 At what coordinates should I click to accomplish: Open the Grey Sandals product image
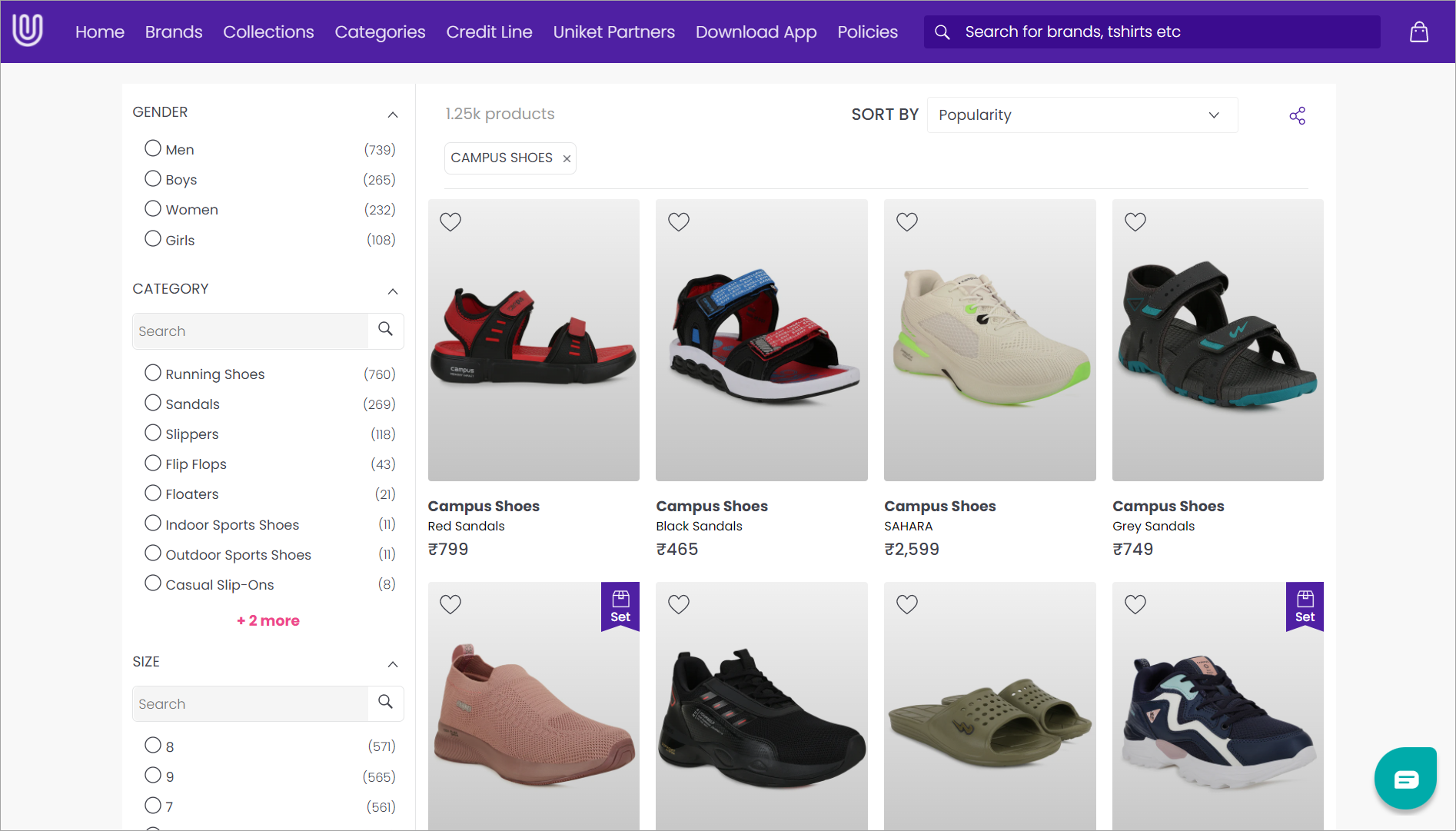tap(1218, 341)
